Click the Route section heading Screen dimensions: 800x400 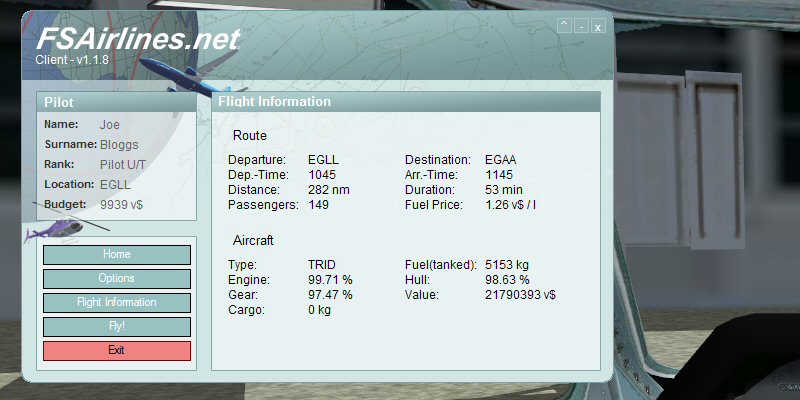pyautogui.click(x=249, y=136)
